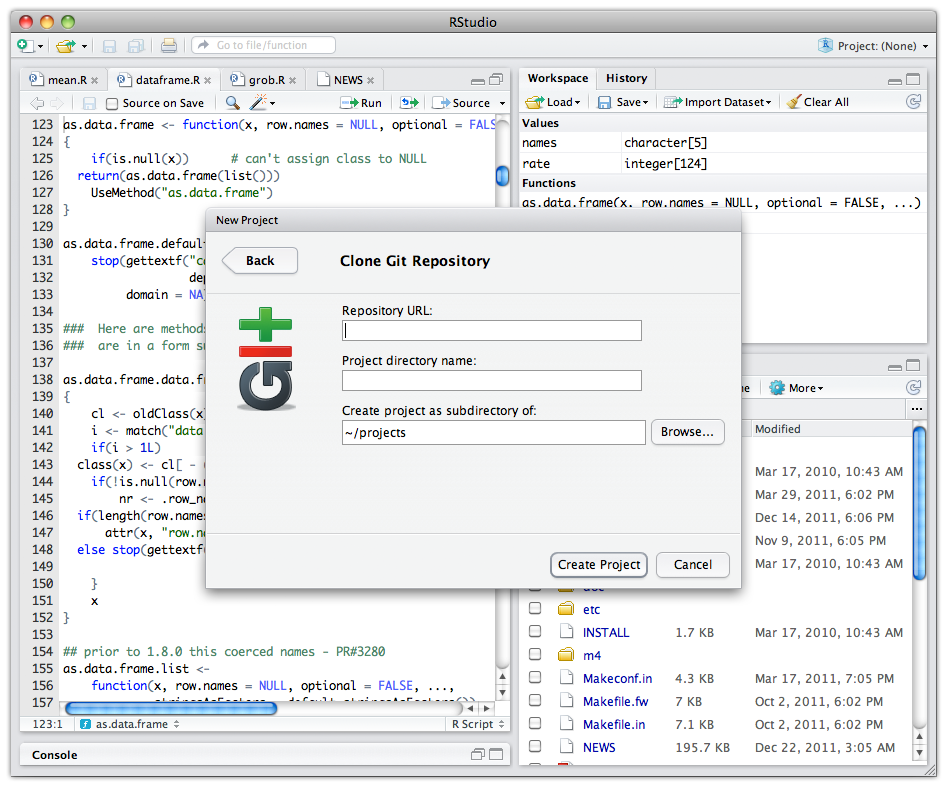Click the refresh icon in the Workspace panel
The height and width of the screenshot is (787, 947).
tap(913, 102)
